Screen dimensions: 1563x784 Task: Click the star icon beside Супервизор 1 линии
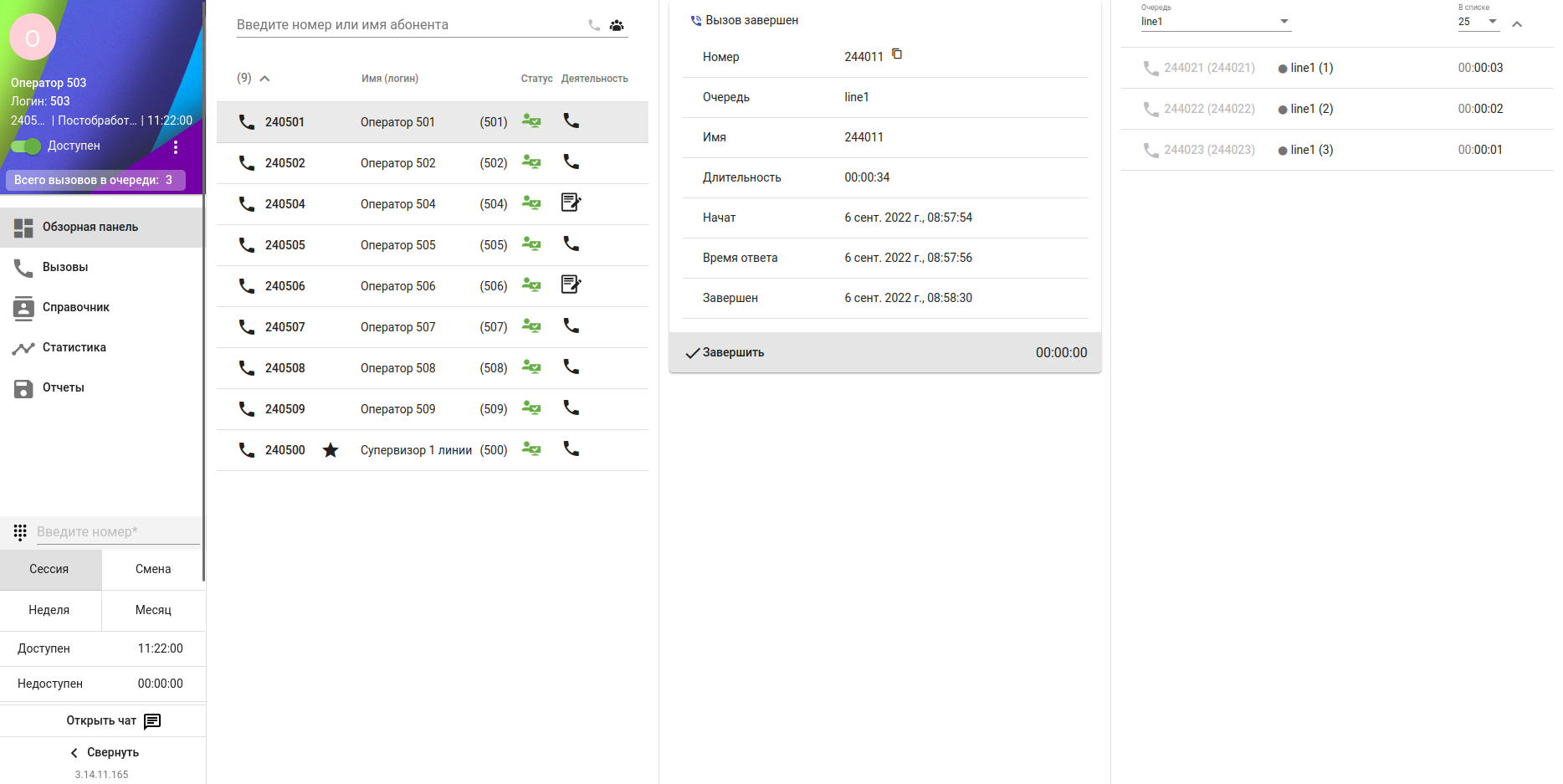(331, 450)
